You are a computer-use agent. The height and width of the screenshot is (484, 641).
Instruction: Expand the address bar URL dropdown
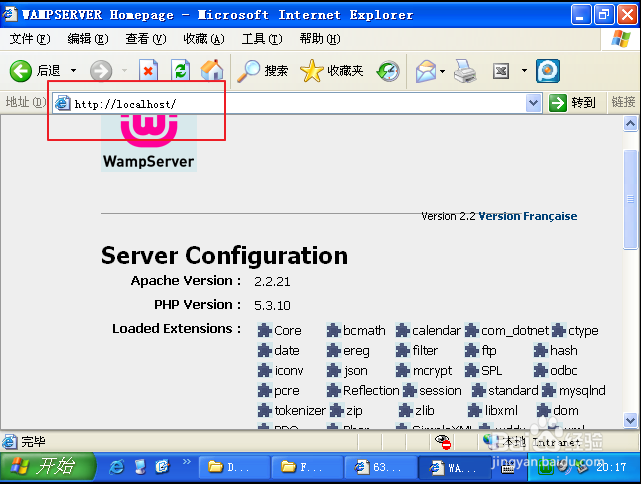pyautogui.click(x=533, y=103)
